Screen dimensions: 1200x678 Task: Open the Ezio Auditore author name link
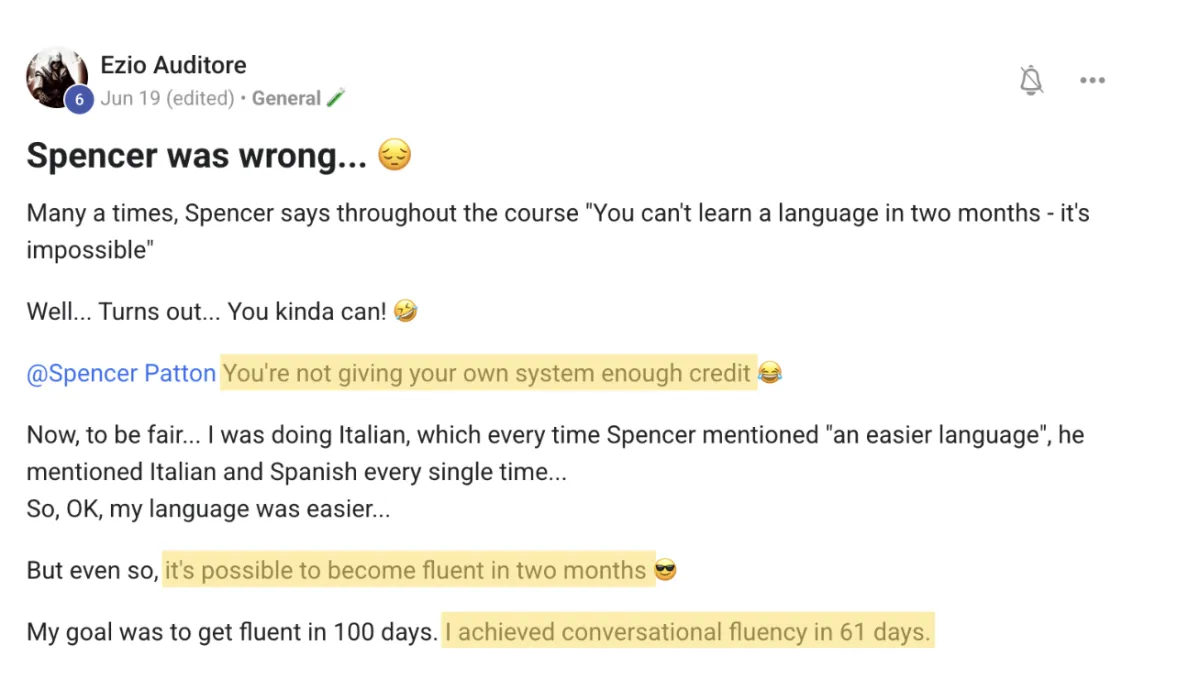[173, 65]
